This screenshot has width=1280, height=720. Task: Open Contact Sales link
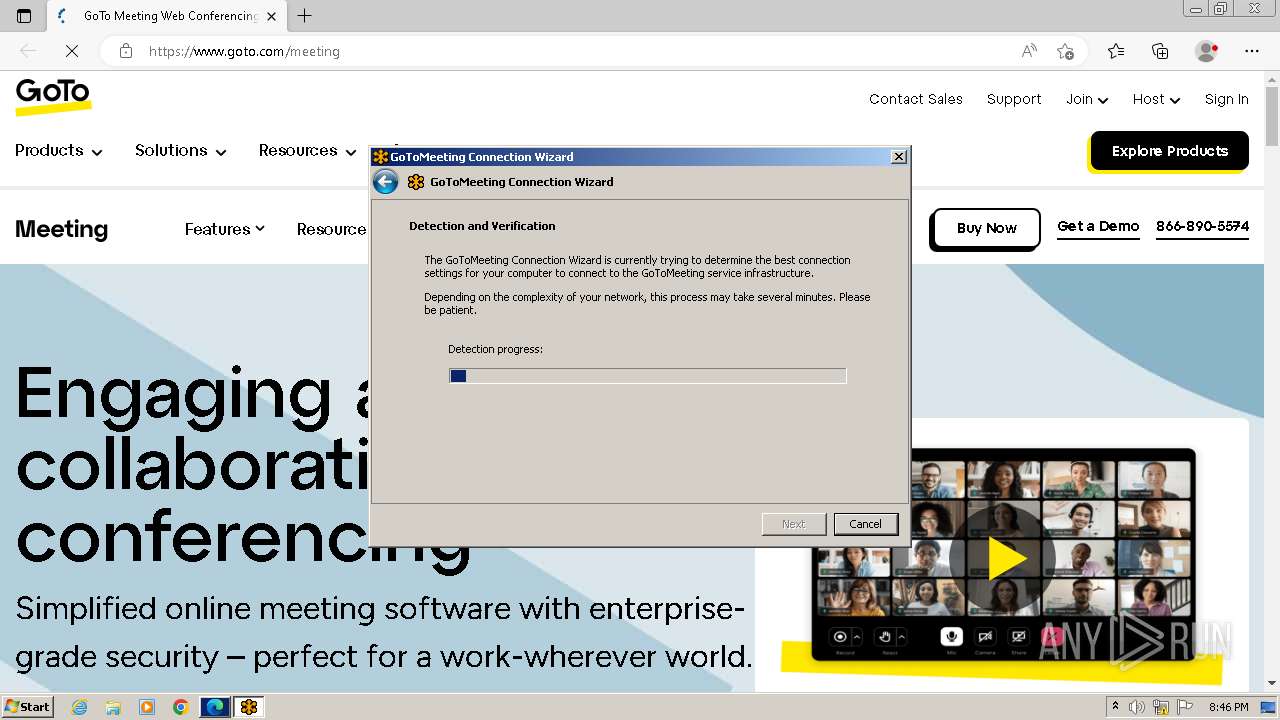pos(916,99)
